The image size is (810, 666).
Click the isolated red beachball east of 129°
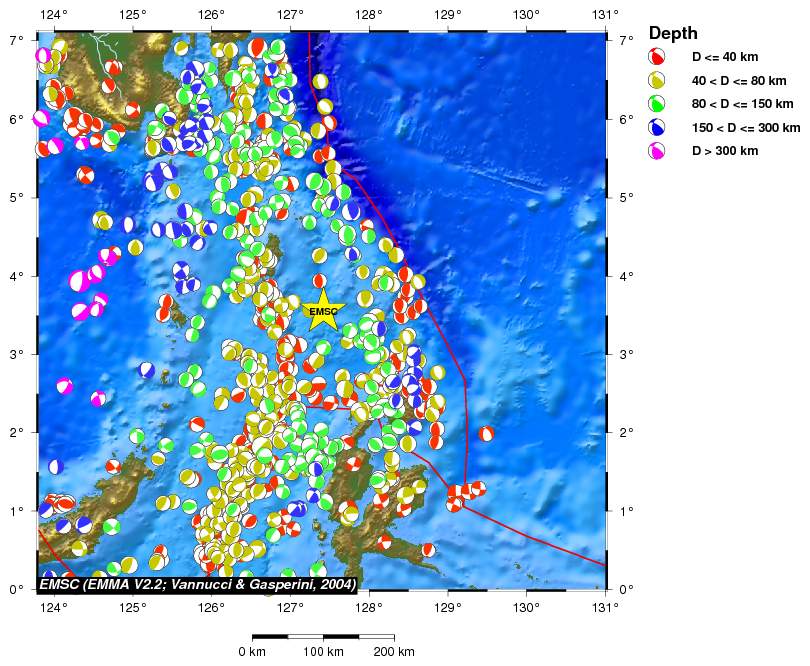click(486, 433)
